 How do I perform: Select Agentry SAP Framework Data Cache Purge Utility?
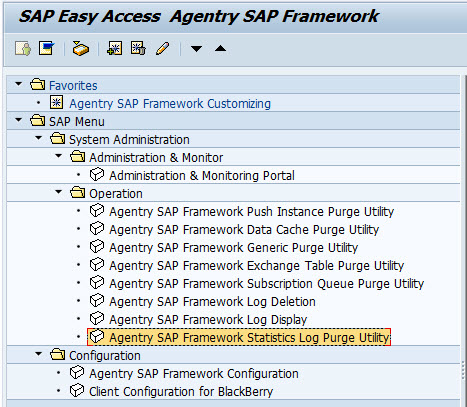244,230
